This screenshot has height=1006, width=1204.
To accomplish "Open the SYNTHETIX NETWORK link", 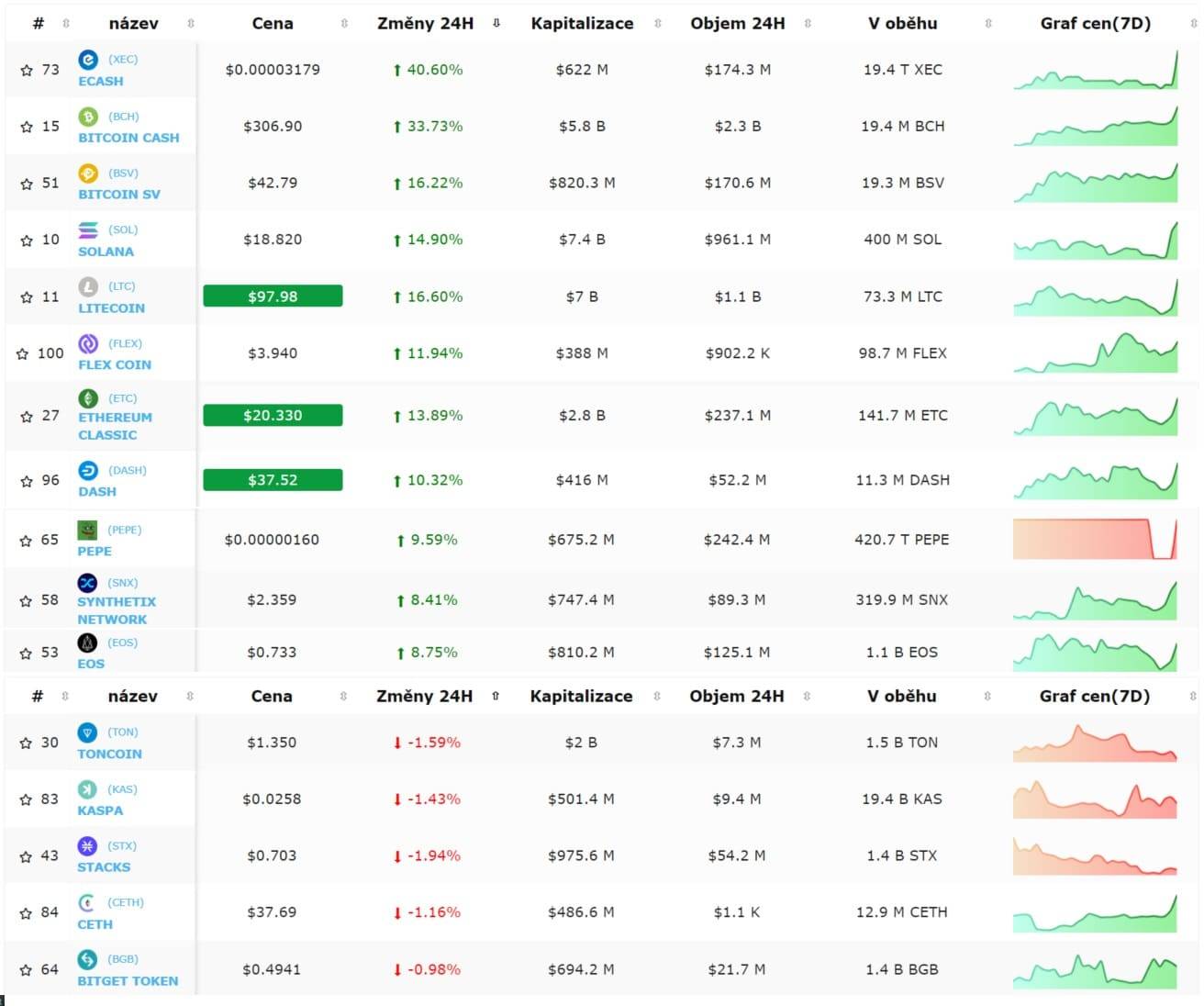I will 117,610.
